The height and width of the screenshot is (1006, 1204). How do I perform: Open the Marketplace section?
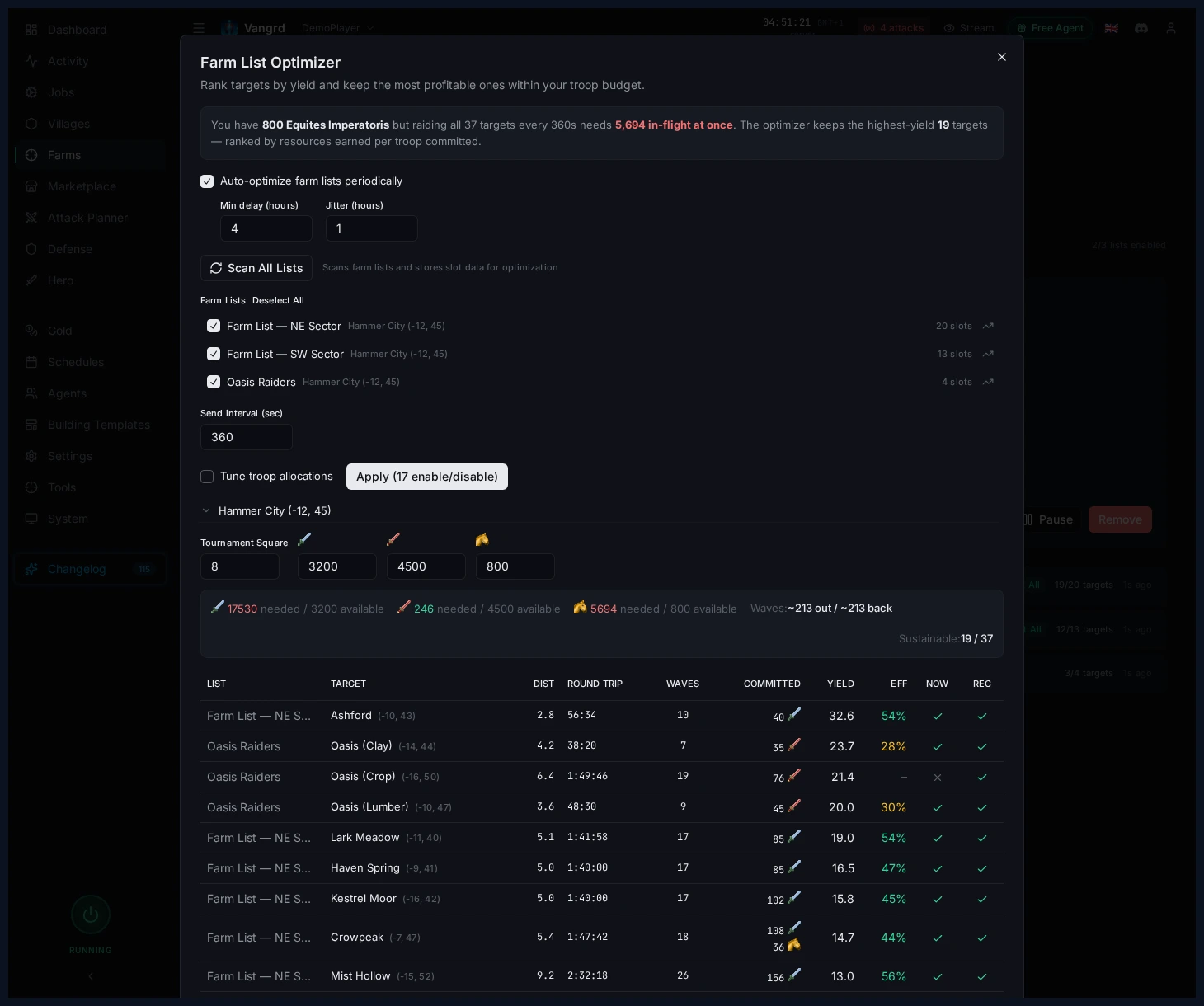point(82,186)
